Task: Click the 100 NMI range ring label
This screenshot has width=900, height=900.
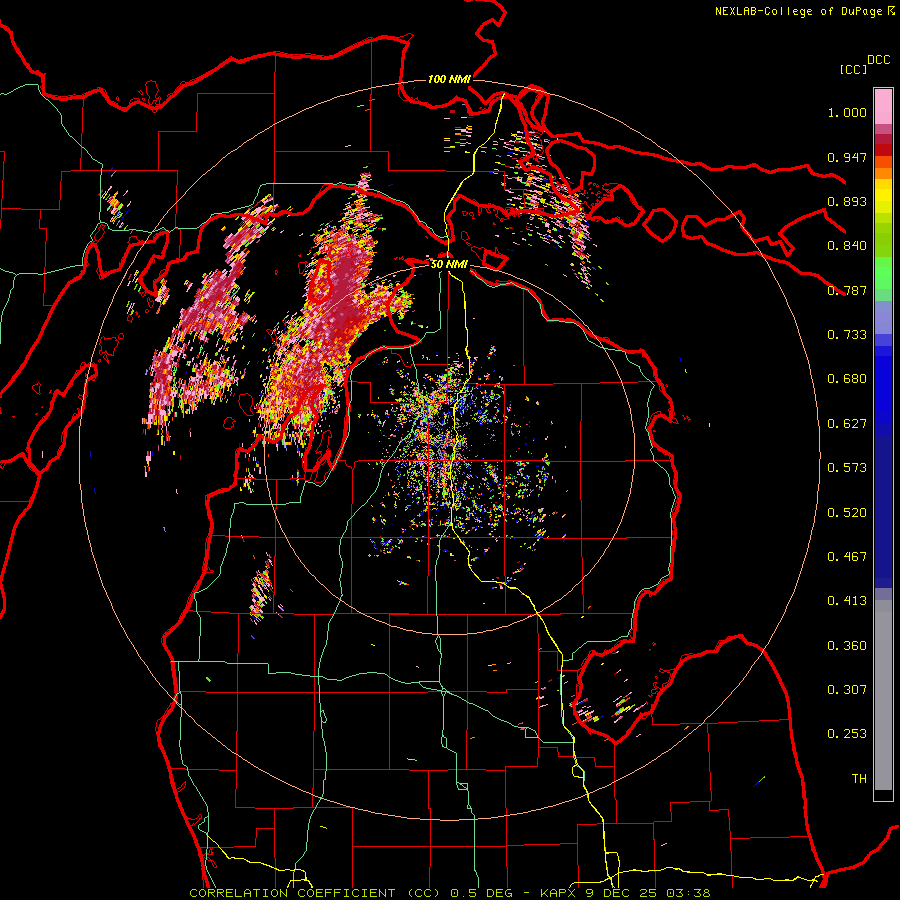Action: tap(449, 79)
